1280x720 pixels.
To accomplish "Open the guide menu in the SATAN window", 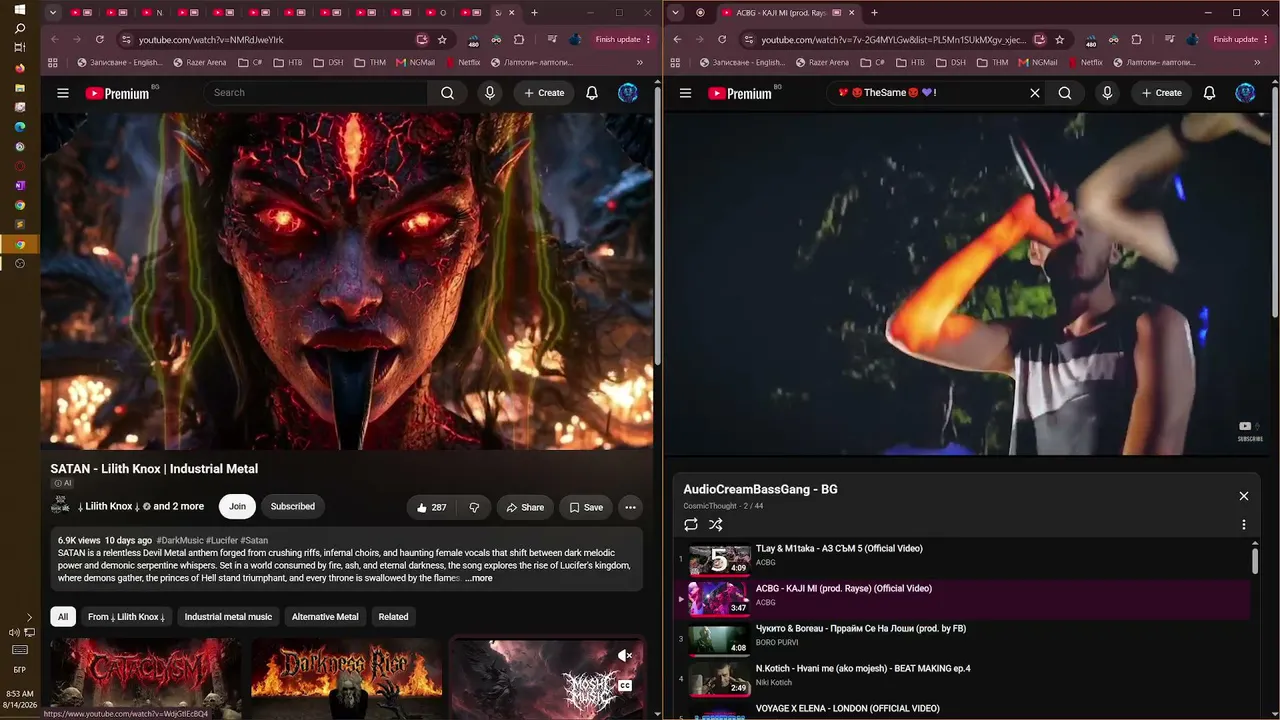I will [x=63, y=93].
